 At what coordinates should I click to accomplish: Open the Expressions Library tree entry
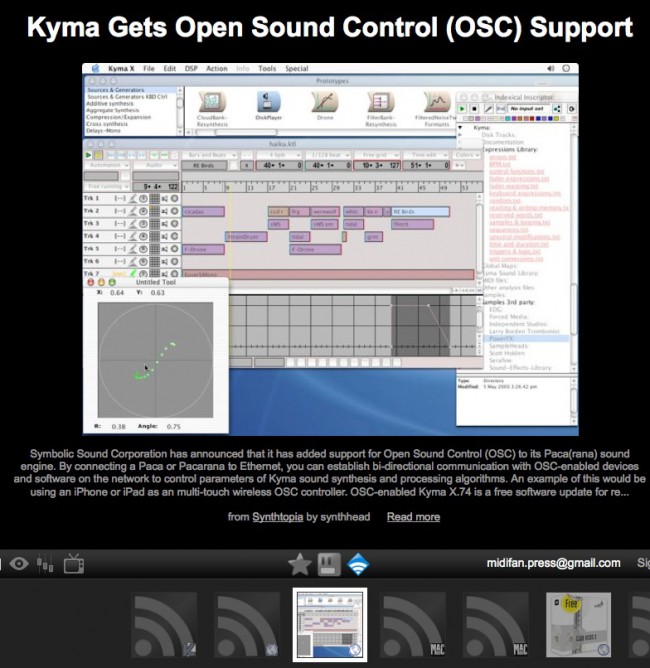tap(509, 150)
